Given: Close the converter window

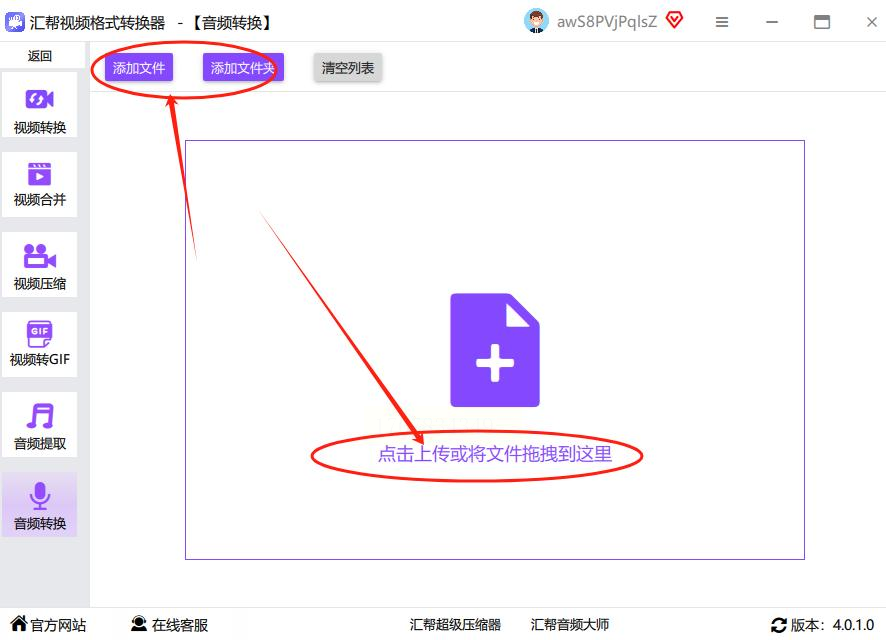Looking at the screenshot, I should point(872,22).
